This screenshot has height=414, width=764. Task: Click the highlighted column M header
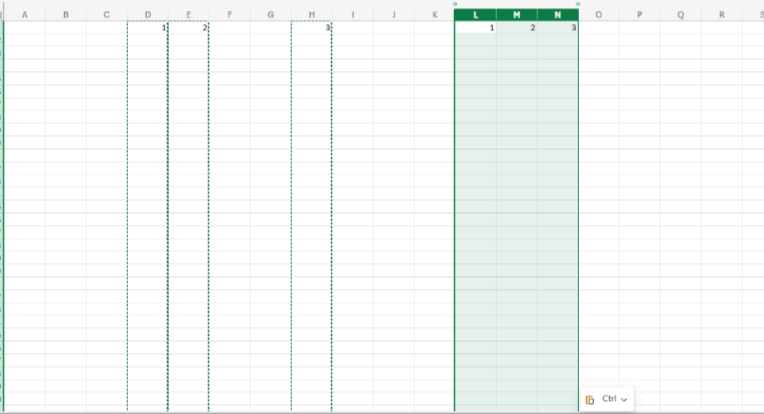point(516,15)
